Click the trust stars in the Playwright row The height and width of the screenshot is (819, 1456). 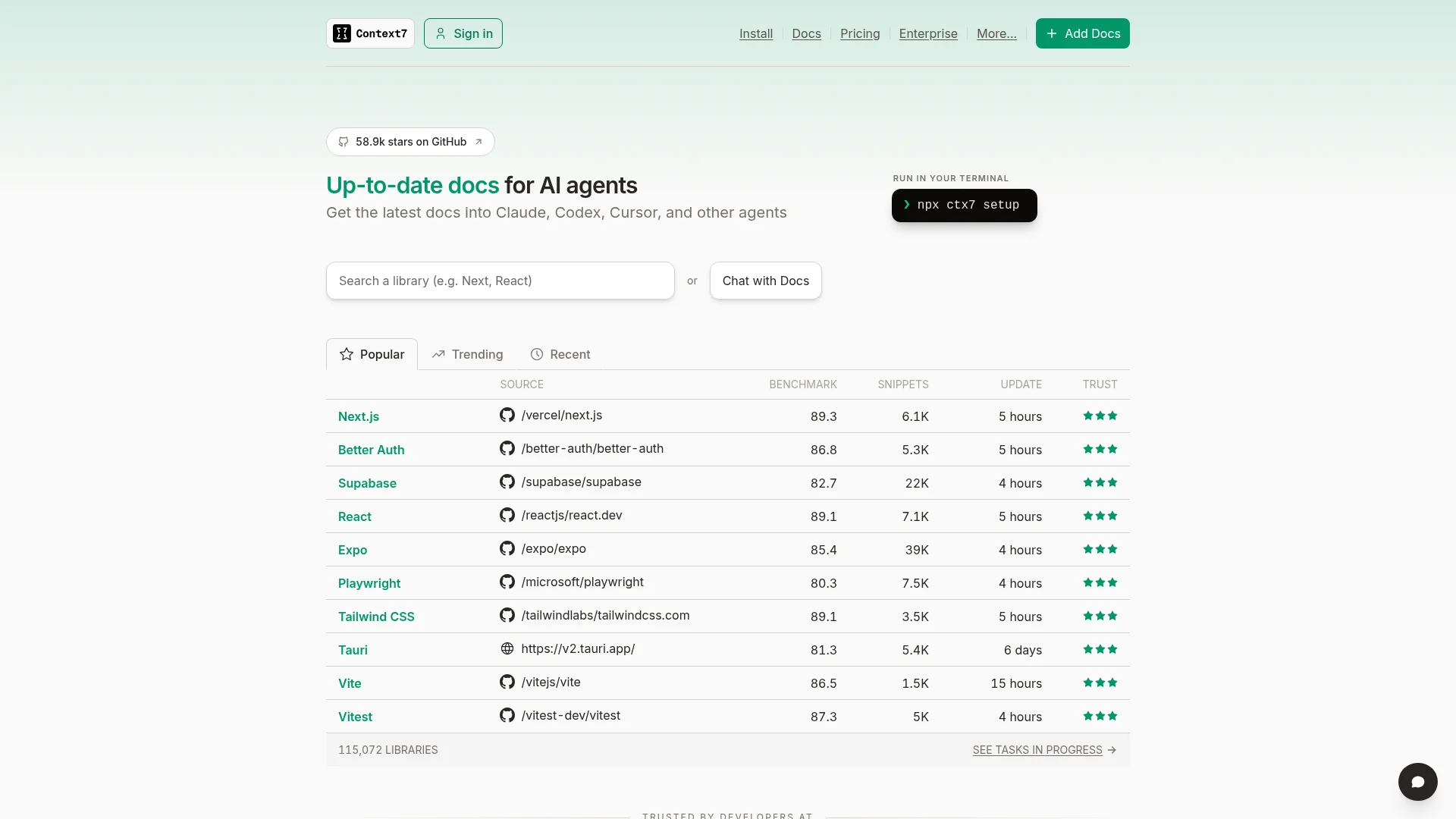(1100, 582)
